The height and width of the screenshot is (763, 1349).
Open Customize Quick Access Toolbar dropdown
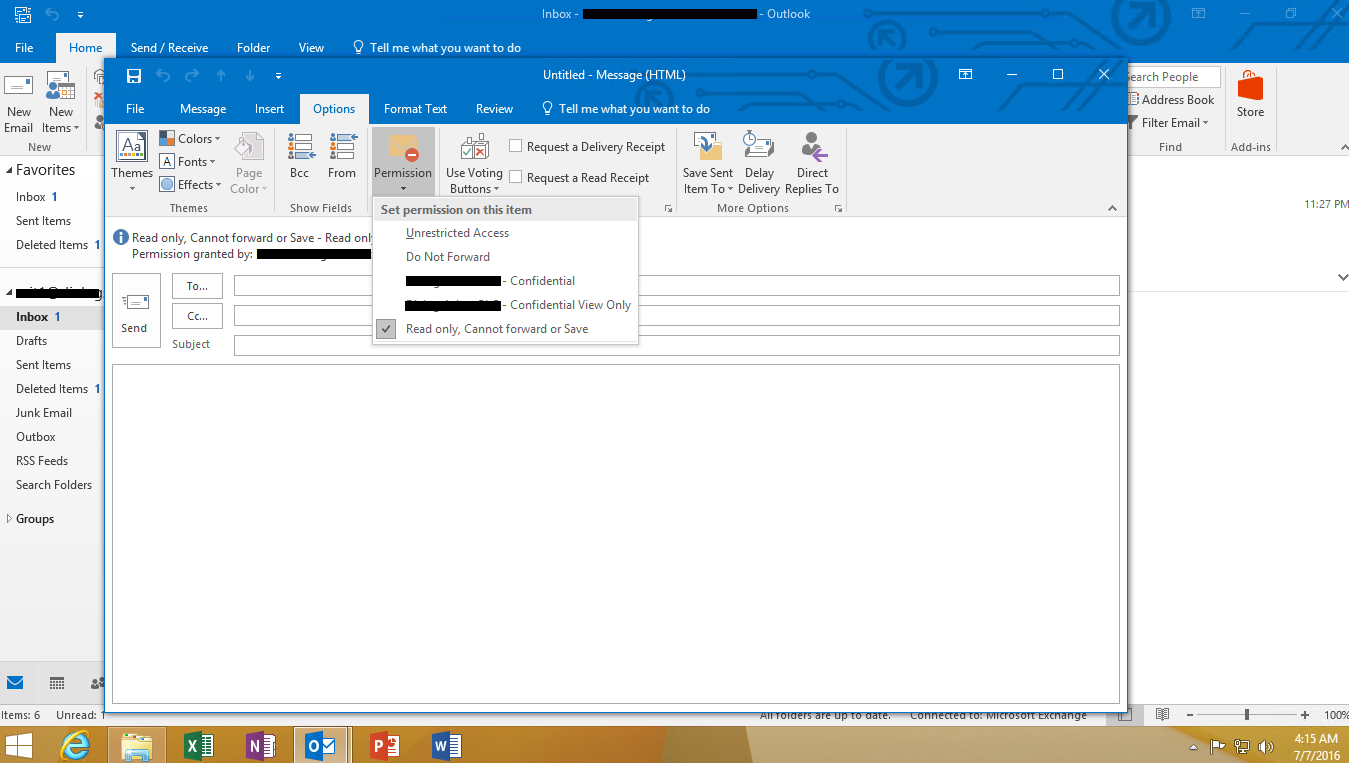pos(278,75)
